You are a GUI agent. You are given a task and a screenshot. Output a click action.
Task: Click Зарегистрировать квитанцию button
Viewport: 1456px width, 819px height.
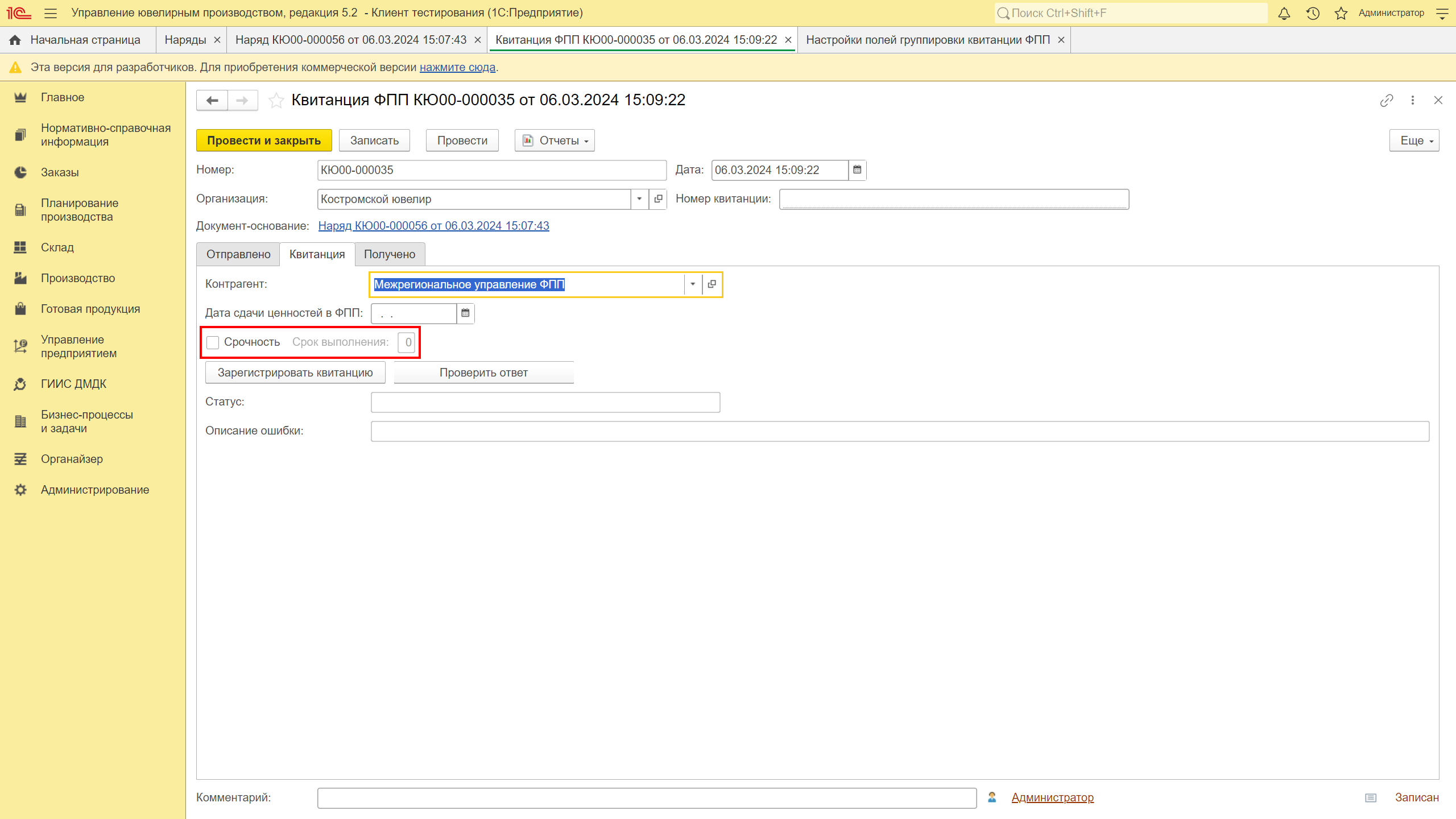[295, 373]
